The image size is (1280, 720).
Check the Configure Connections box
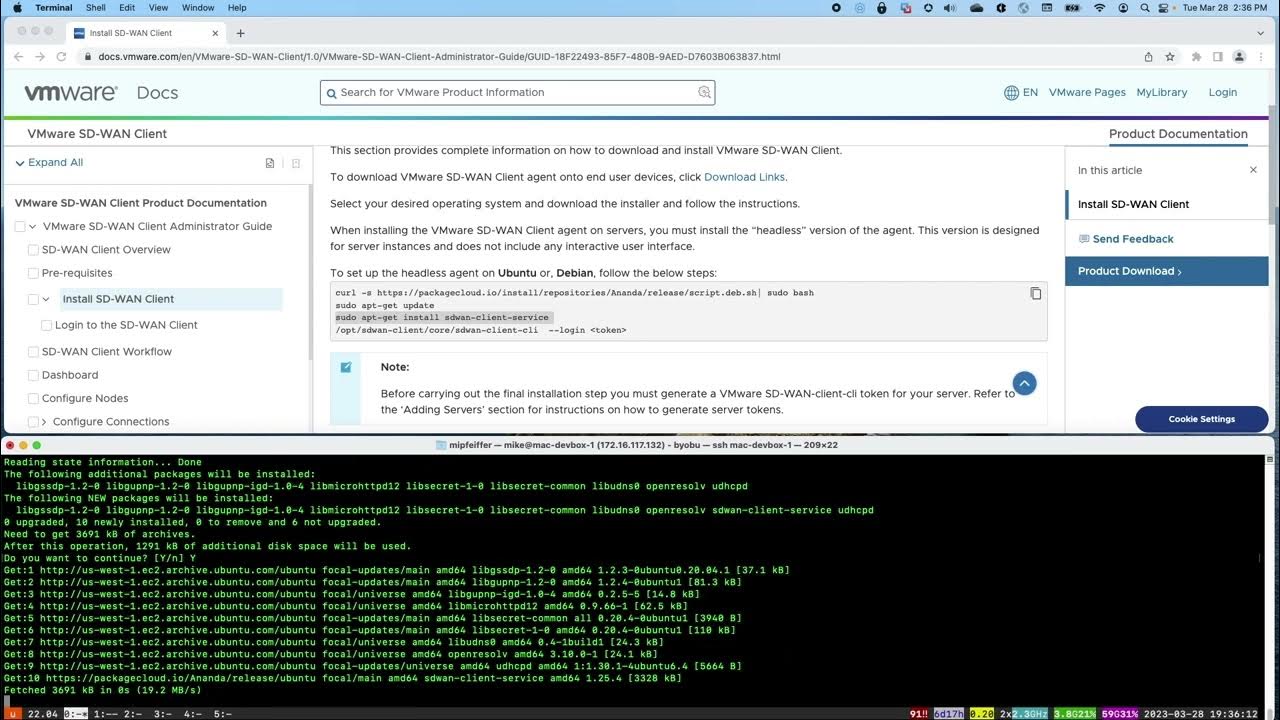pos(33,422)
